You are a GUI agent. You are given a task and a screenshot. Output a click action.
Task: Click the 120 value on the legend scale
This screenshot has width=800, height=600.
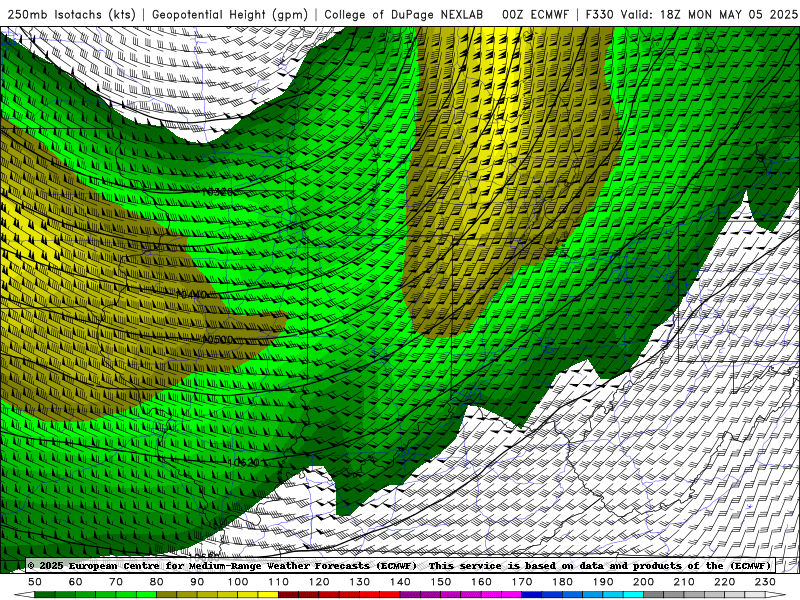click(x=319, y=582)
